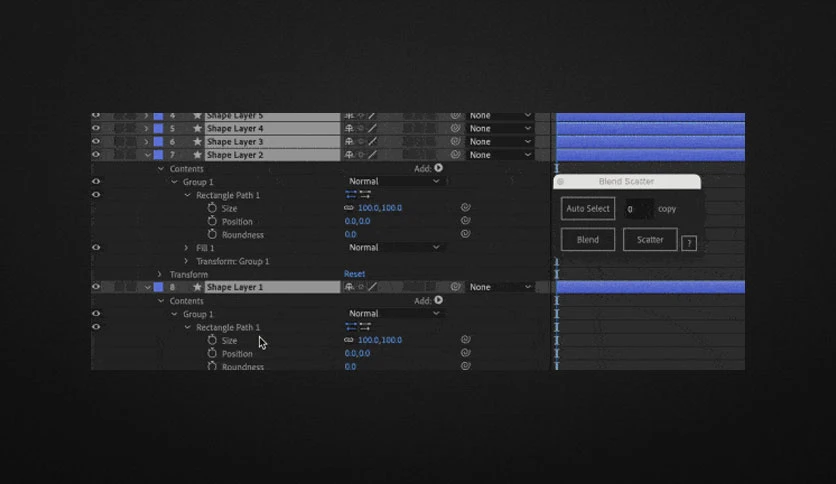Viewport: 836px width, 484px height.
Task: Open Normal blend dropdown for Shape Layer 2 Group 1
Action: pyautogui.click(x=394, y=181)
